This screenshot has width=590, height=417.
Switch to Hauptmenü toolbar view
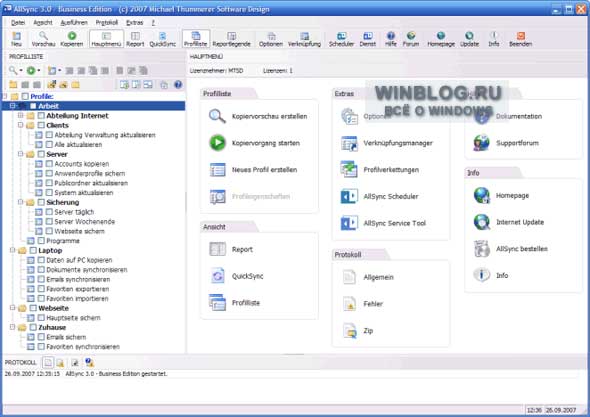106,39
